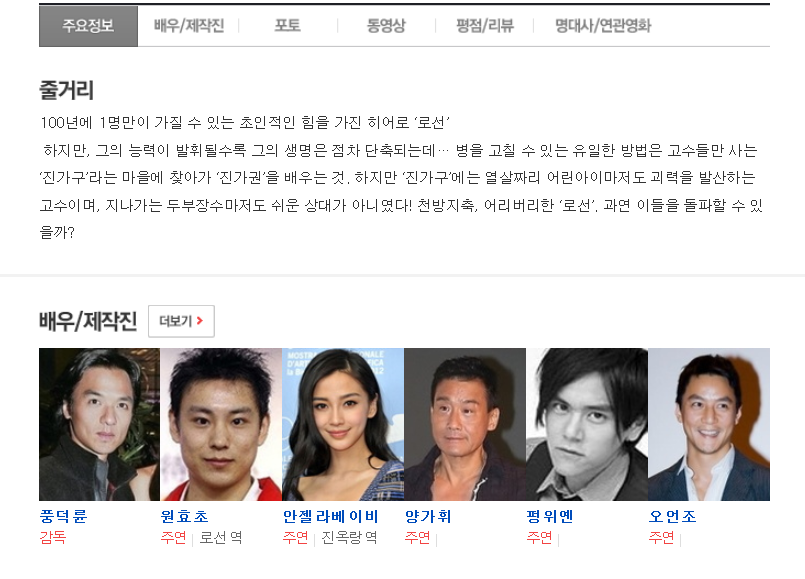The image size is (805, 579).
Task: Go to the 동영상 tab
Action: (386, 26)
